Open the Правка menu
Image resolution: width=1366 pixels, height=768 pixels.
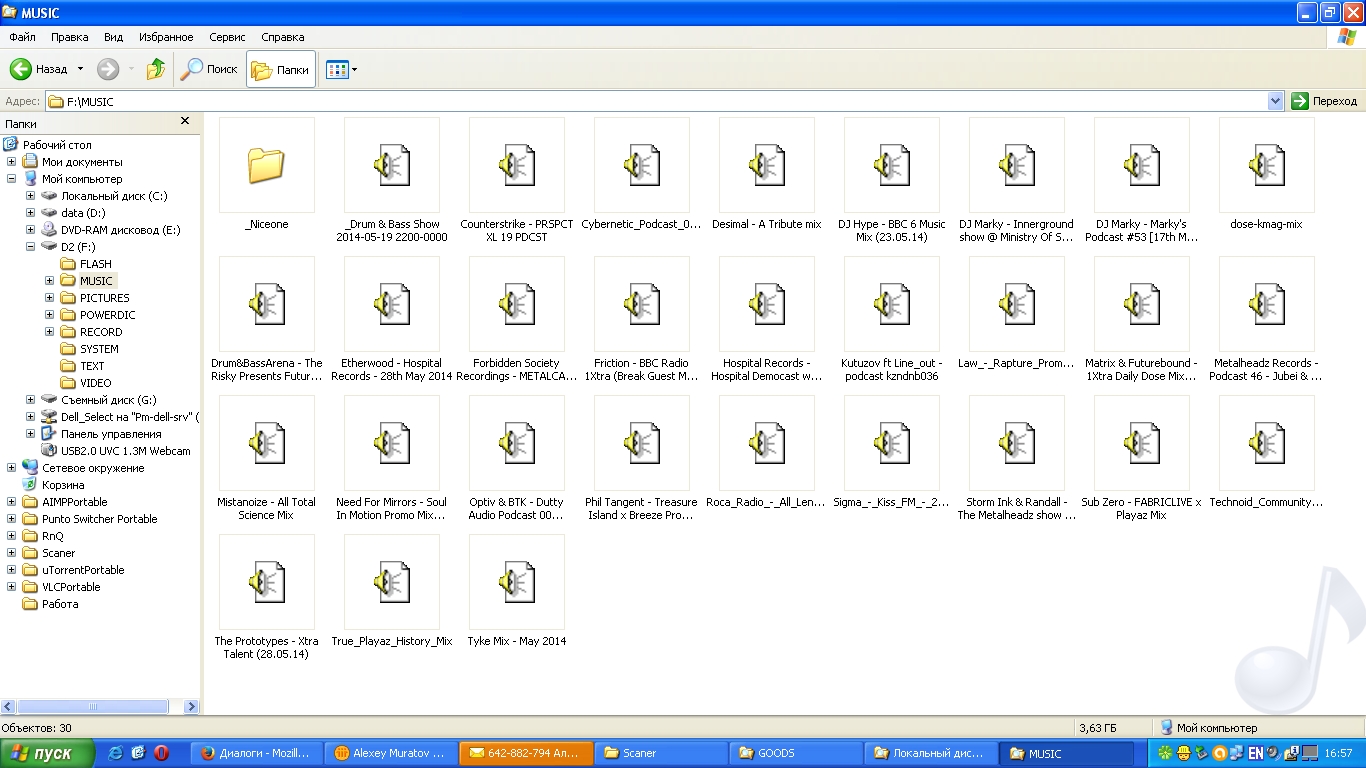pyautogui.click(x=69, y=37)
